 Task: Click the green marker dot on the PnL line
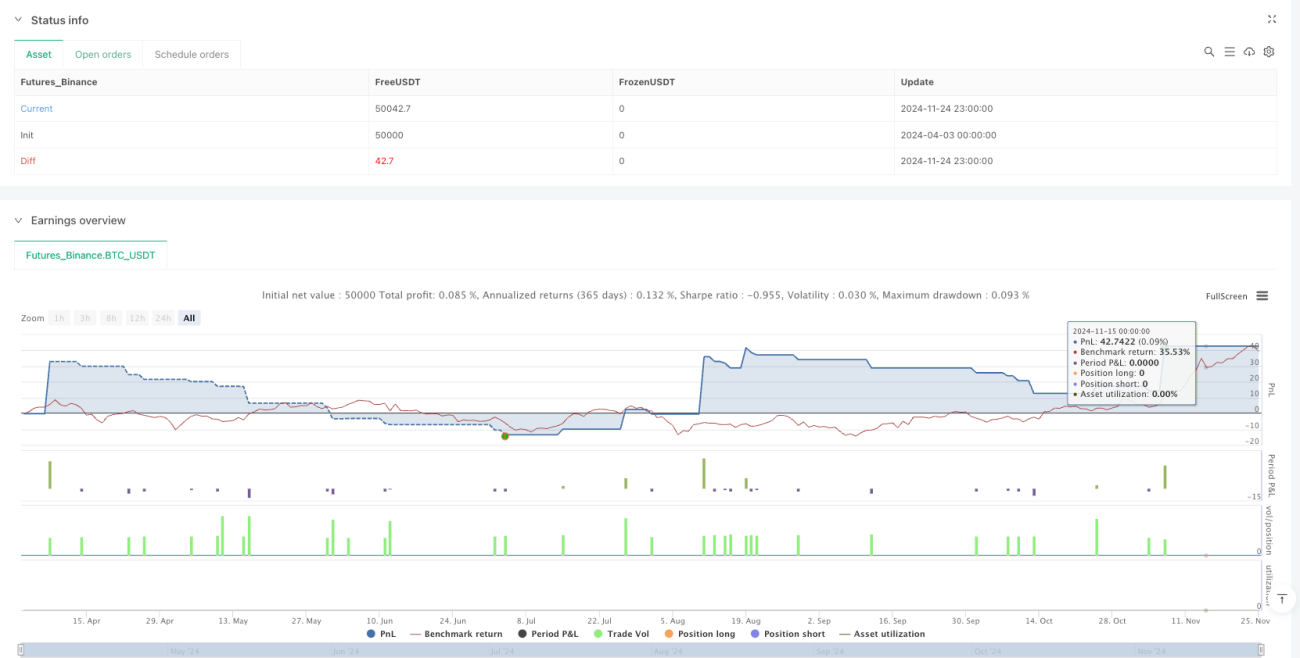(x=505, y=436)
